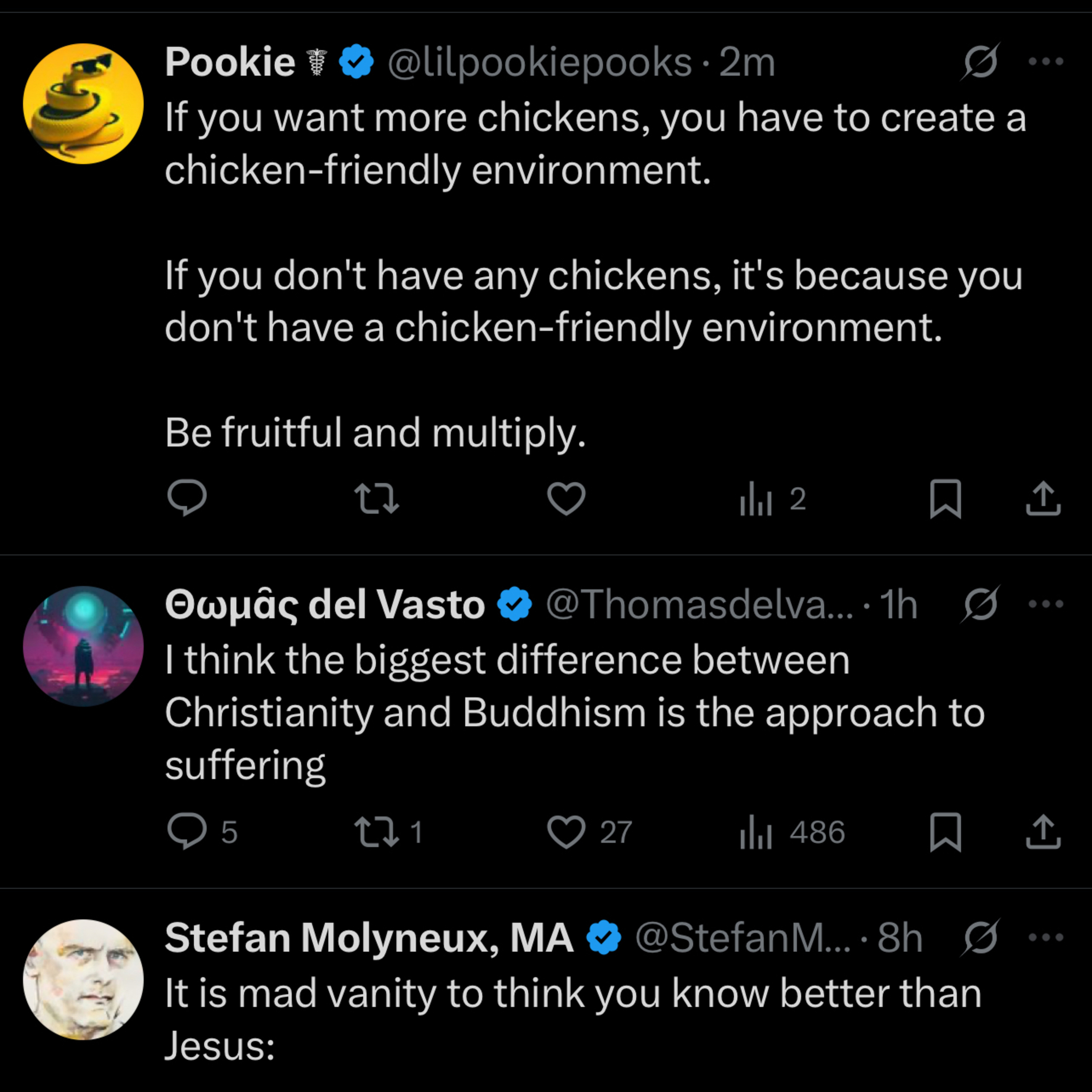
Task: Repost the Christianity and Buddhism tweet
Action: click(376, 832)
